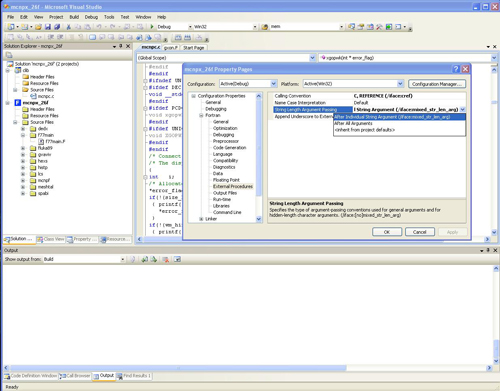Click the Save All toolbar icon

coord(57,27)
